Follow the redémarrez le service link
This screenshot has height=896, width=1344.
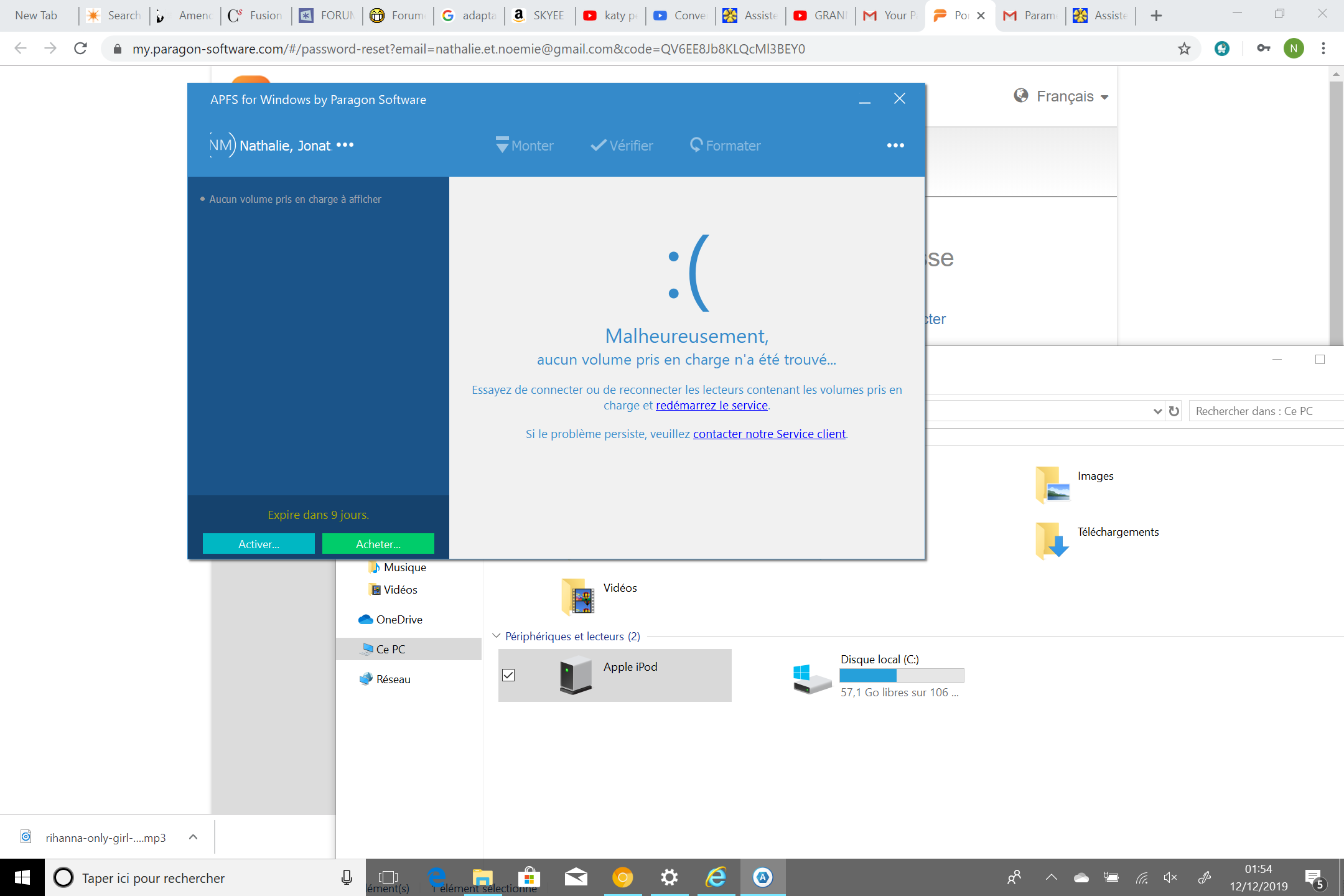[x=712, y=405]
